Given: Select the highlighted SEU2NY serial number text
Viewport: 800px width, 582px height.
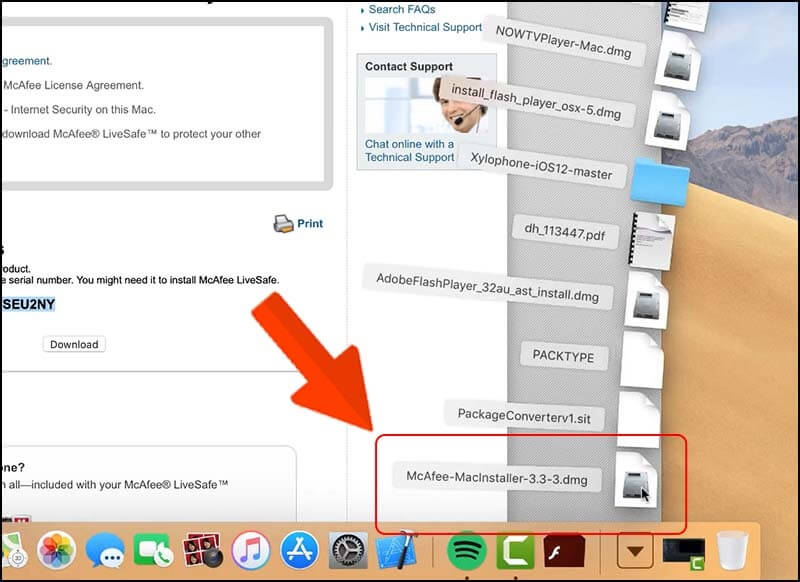Looking at the screenshot, I should (29, 303).
